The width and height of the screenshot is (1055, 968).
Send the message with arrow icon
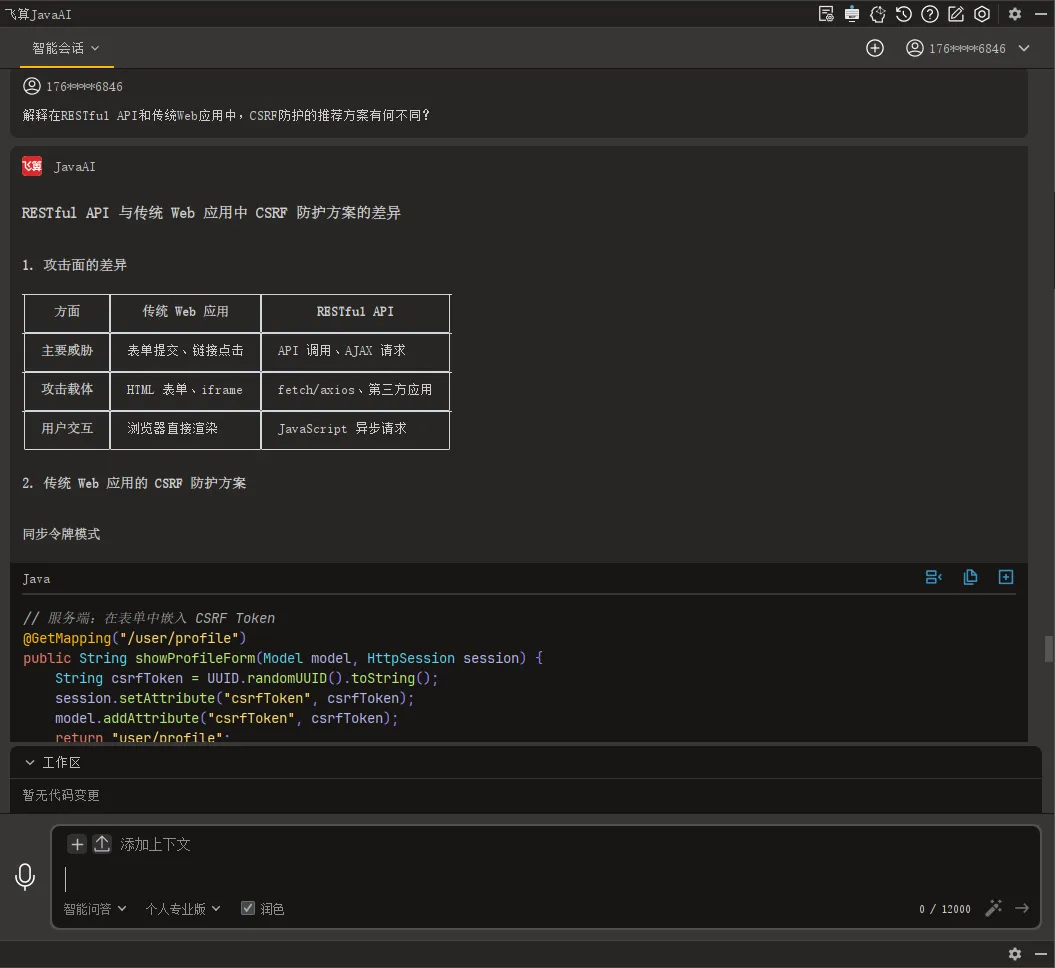tap(1022, 908)
